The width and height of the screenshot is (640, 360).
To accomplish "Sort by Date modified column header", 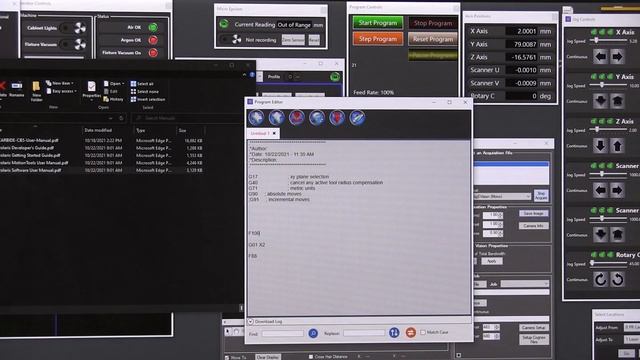I will 98,130.
